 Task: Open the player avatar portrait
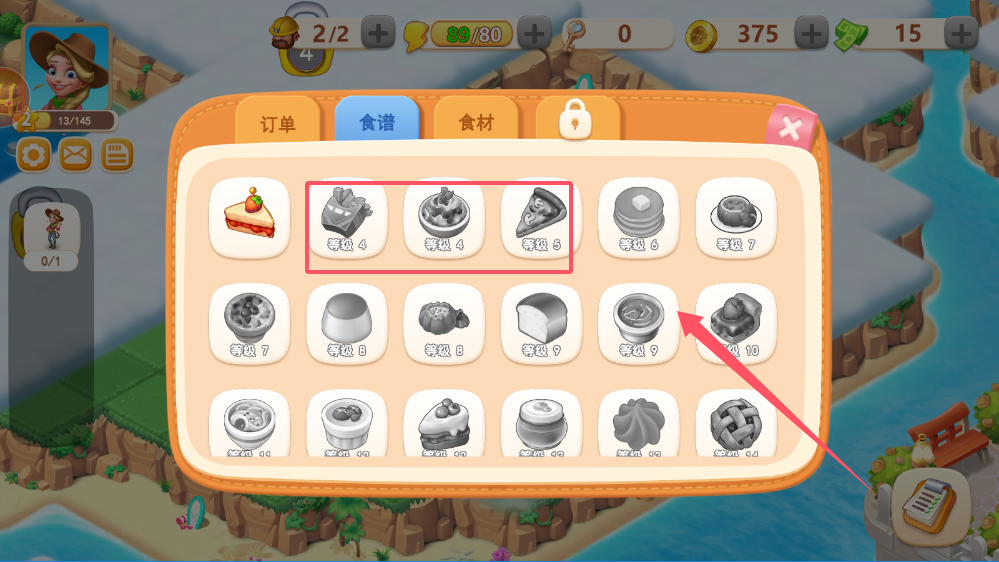[x=68, y=69]
